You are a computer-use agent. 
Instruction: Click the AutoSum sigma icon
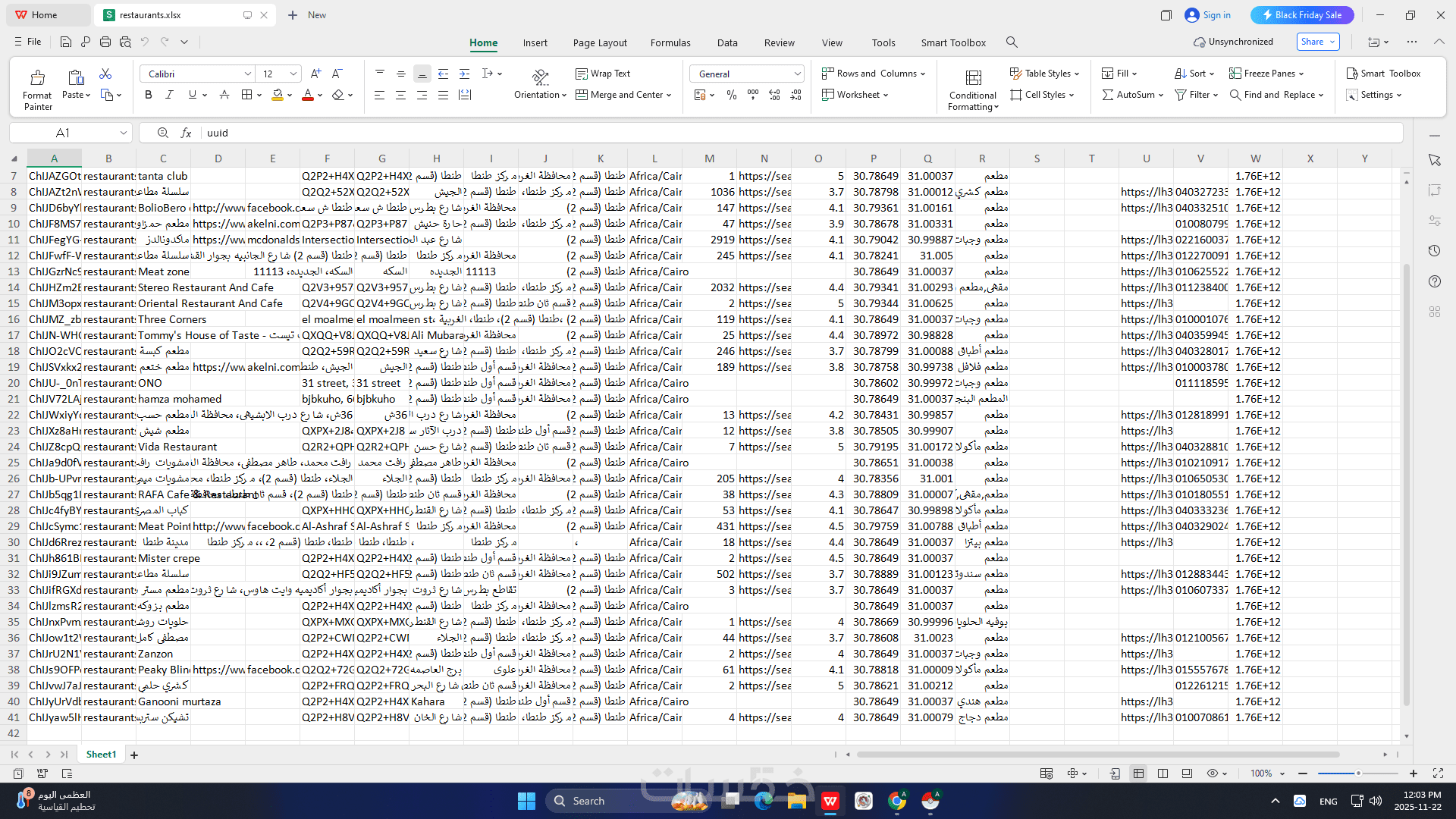click(1108, 95)
